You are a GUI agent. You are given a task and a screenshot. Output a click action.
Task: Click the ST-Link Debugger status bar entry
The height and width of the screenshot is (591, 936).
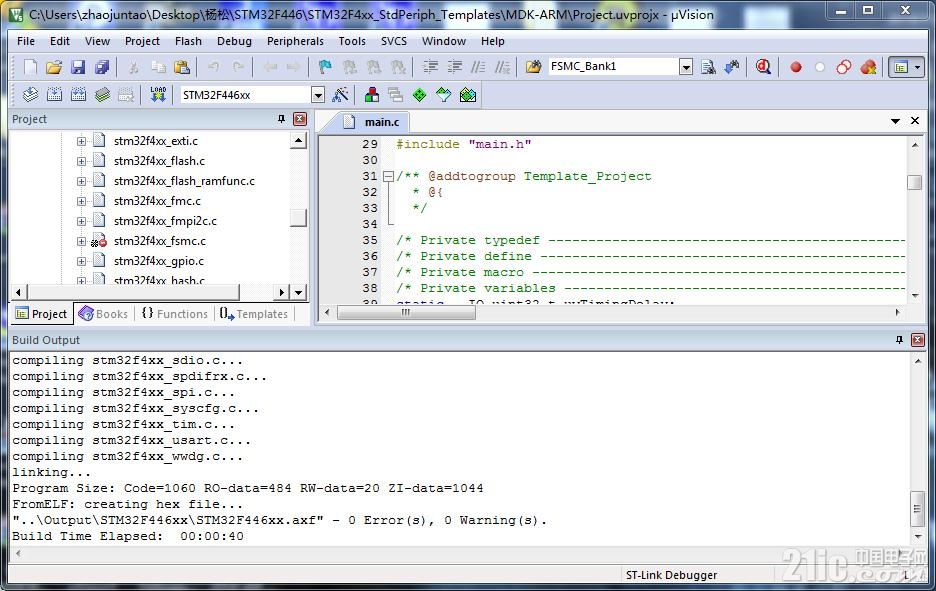tap(671, 575)
